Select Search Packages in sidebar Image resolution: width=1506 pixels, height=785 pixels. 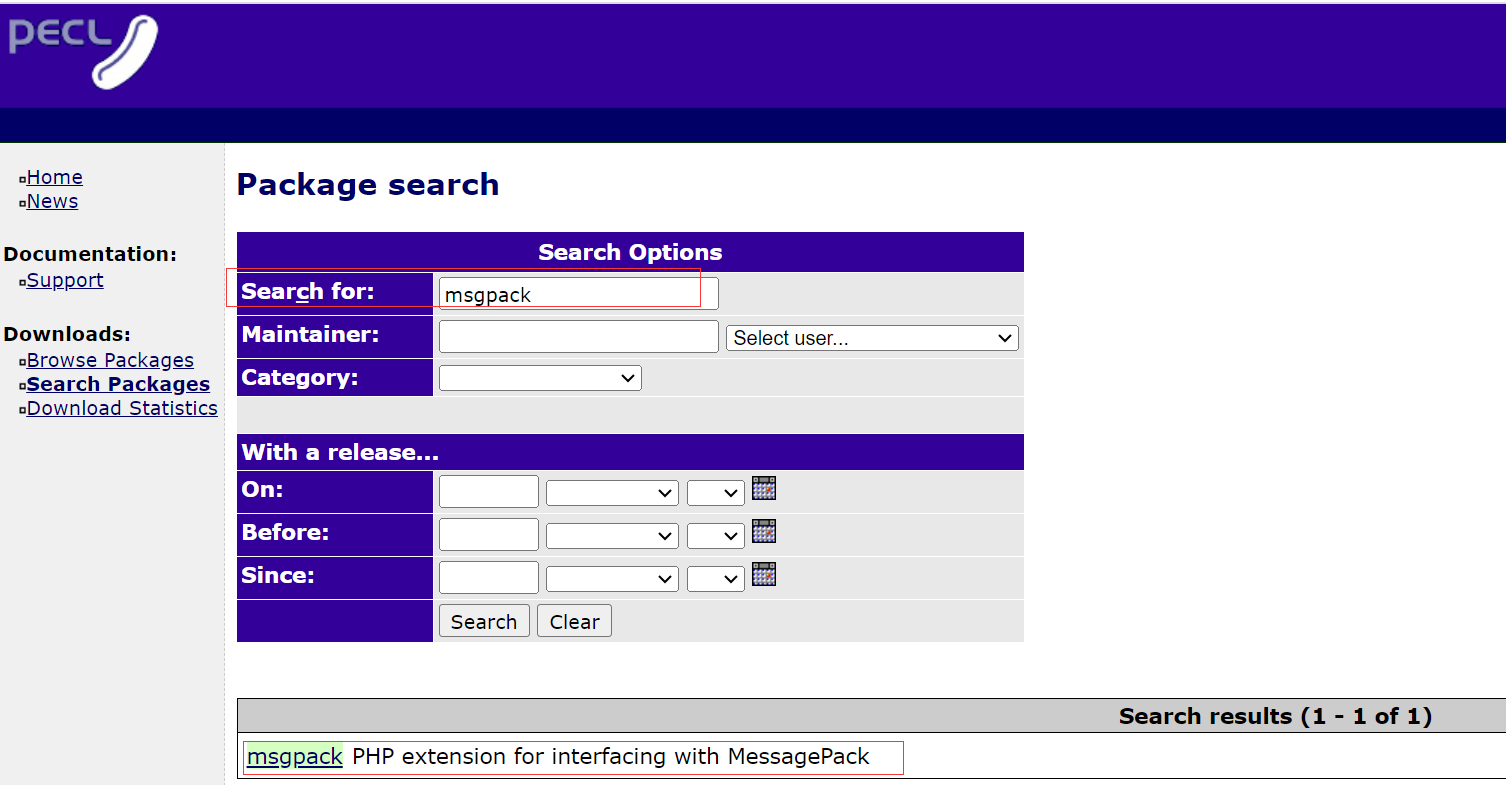pos(118,384)
